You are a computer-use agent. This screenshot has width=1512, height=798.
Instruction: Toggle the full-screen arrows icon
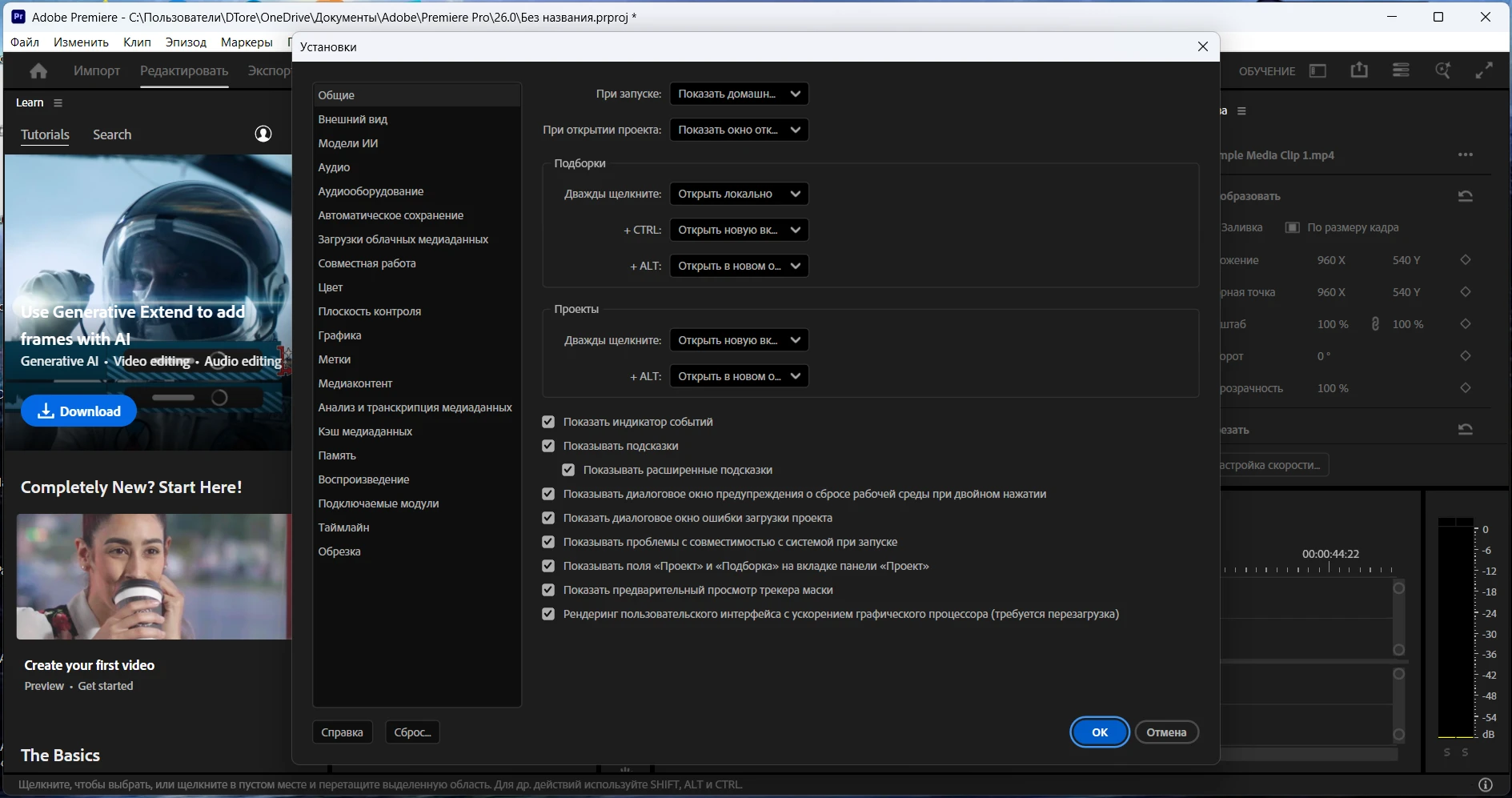[1484, 70]
